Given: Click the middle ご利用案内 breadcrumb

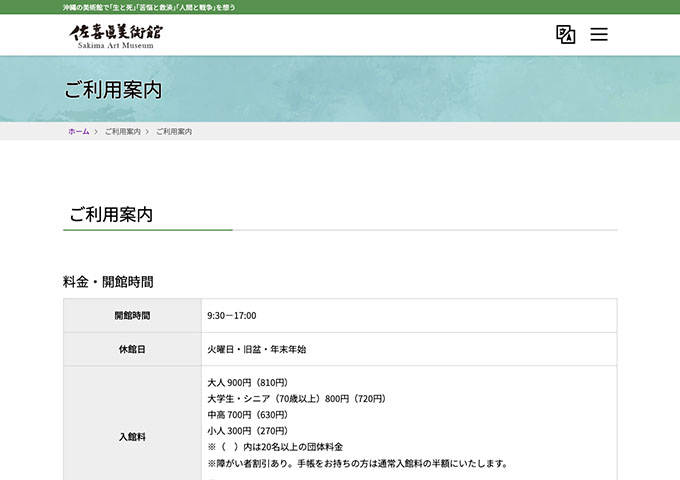Looking at the screenshot, I should click(123, 131).
